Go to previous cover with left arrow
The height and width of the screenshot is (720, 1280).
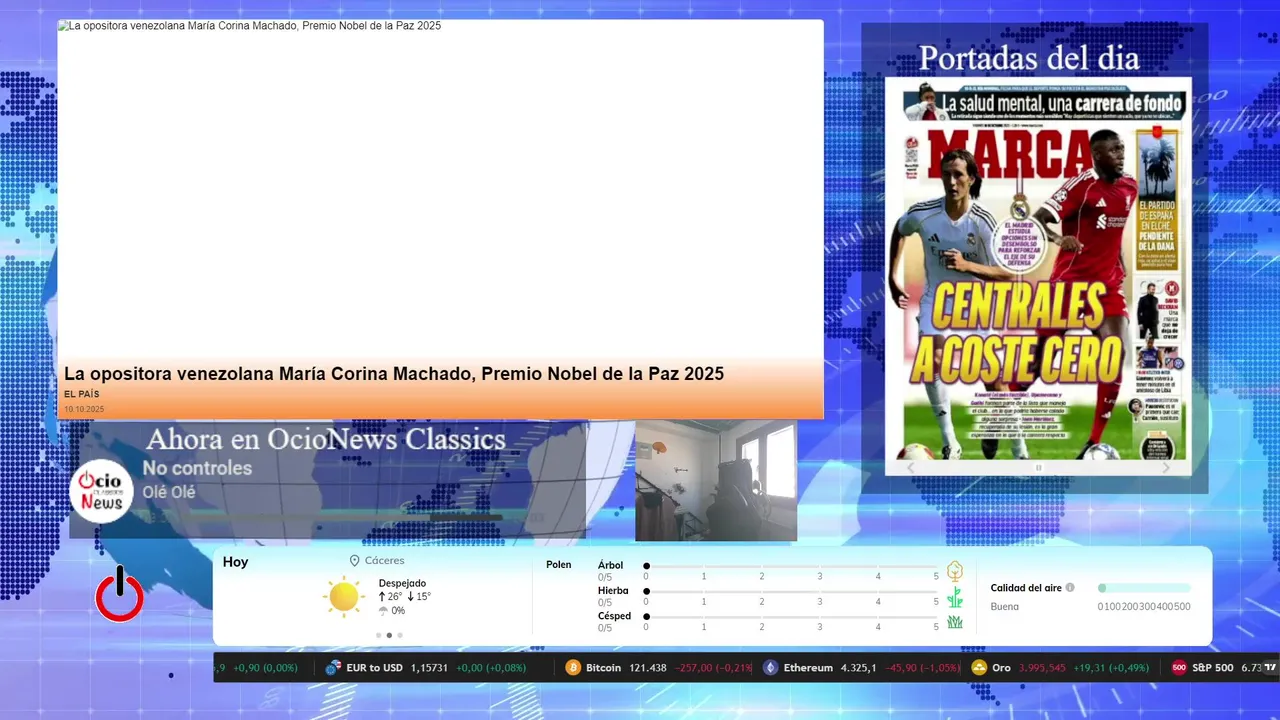(910, 467)
